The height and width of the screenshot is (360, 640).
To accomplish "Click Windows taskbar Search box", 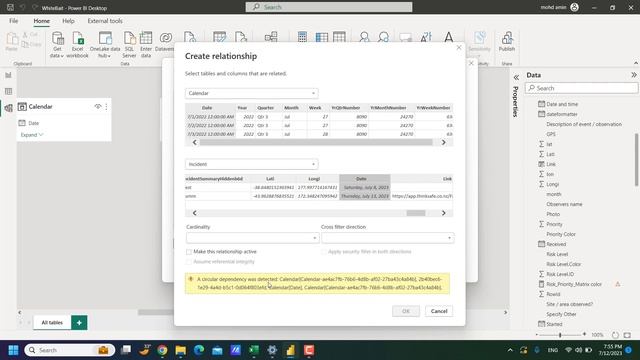I will 69,350.
